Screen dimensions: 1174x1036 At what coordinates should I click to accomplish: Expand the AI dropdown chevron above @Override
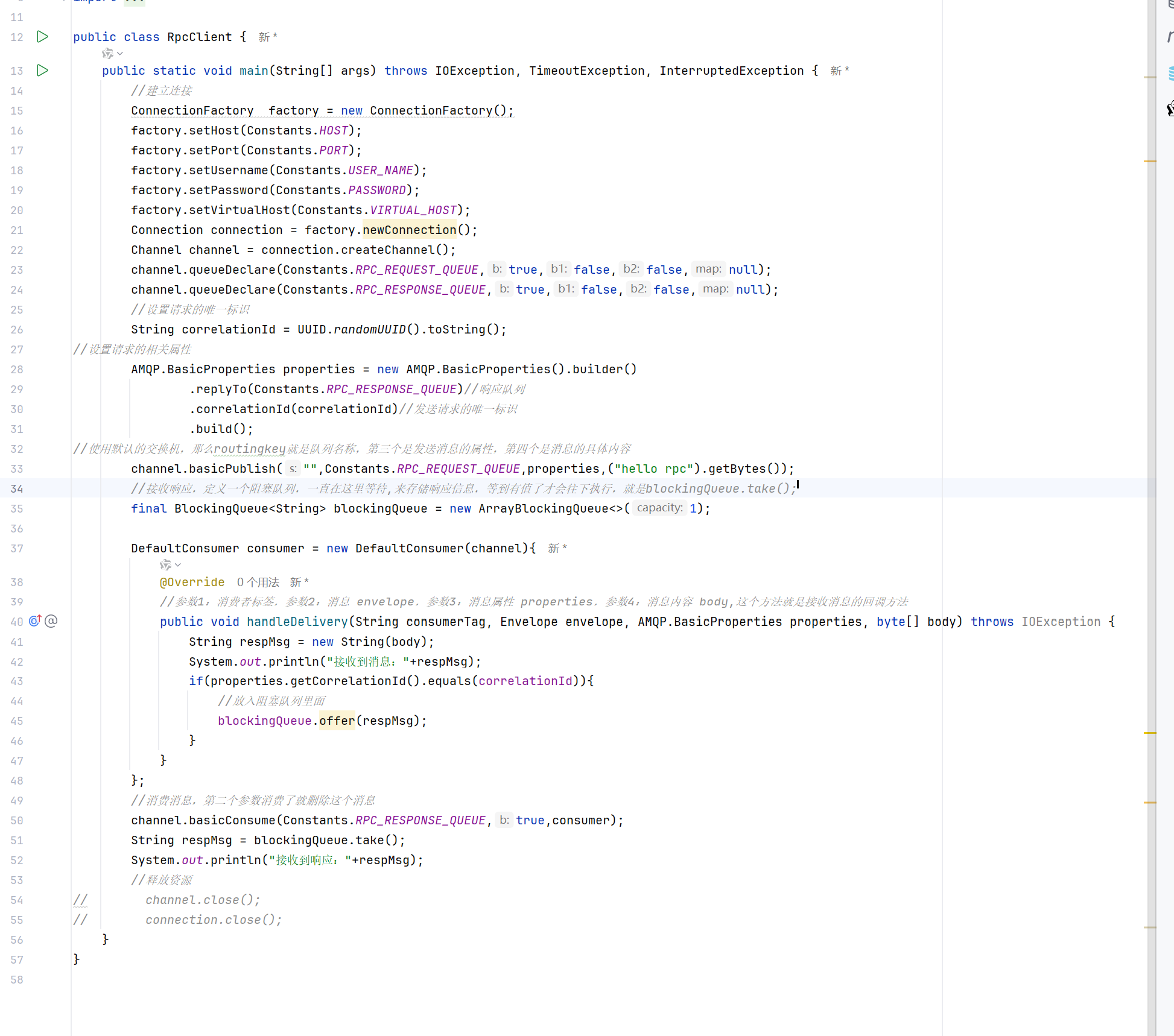[178, 565]
